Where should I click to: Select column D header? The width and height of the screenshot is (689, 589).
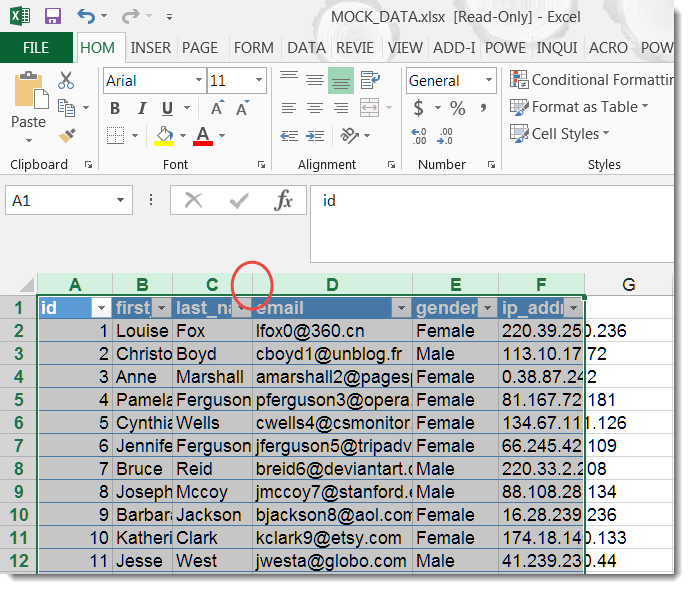tap(332, 284)
